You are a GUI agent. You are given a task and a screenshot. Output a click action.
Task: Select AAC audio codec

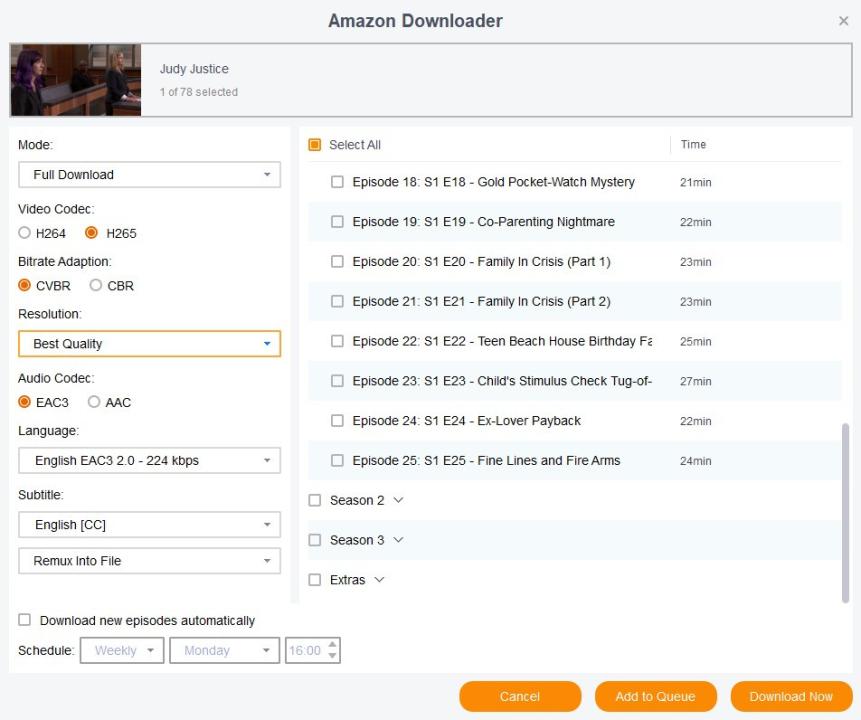point(94,403)
